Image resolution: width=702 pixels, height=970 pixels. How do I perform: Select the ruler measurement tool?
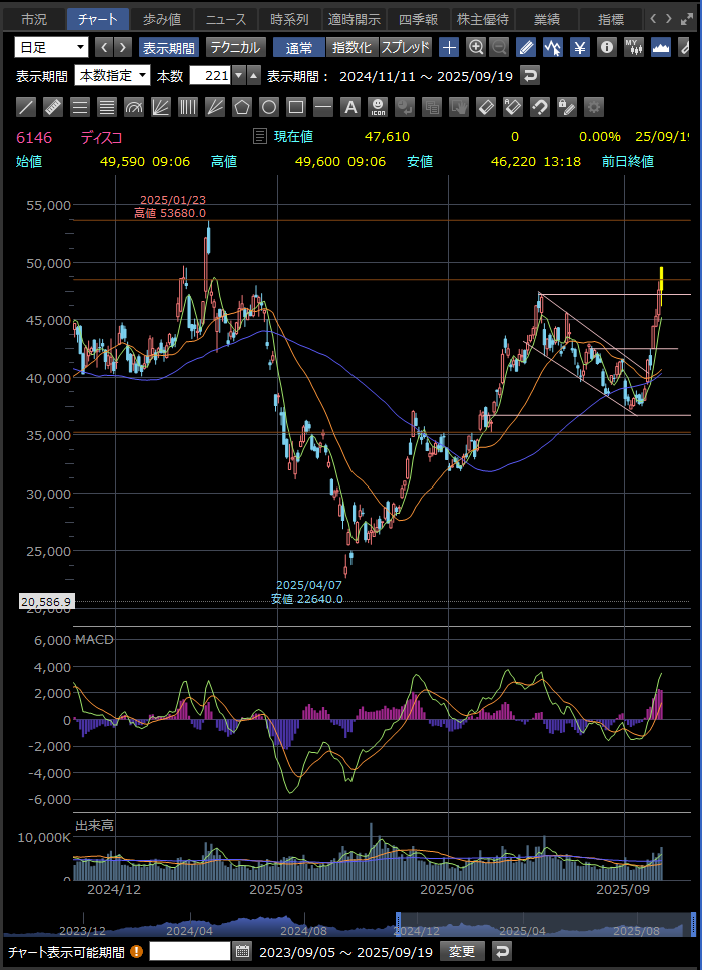54,107
